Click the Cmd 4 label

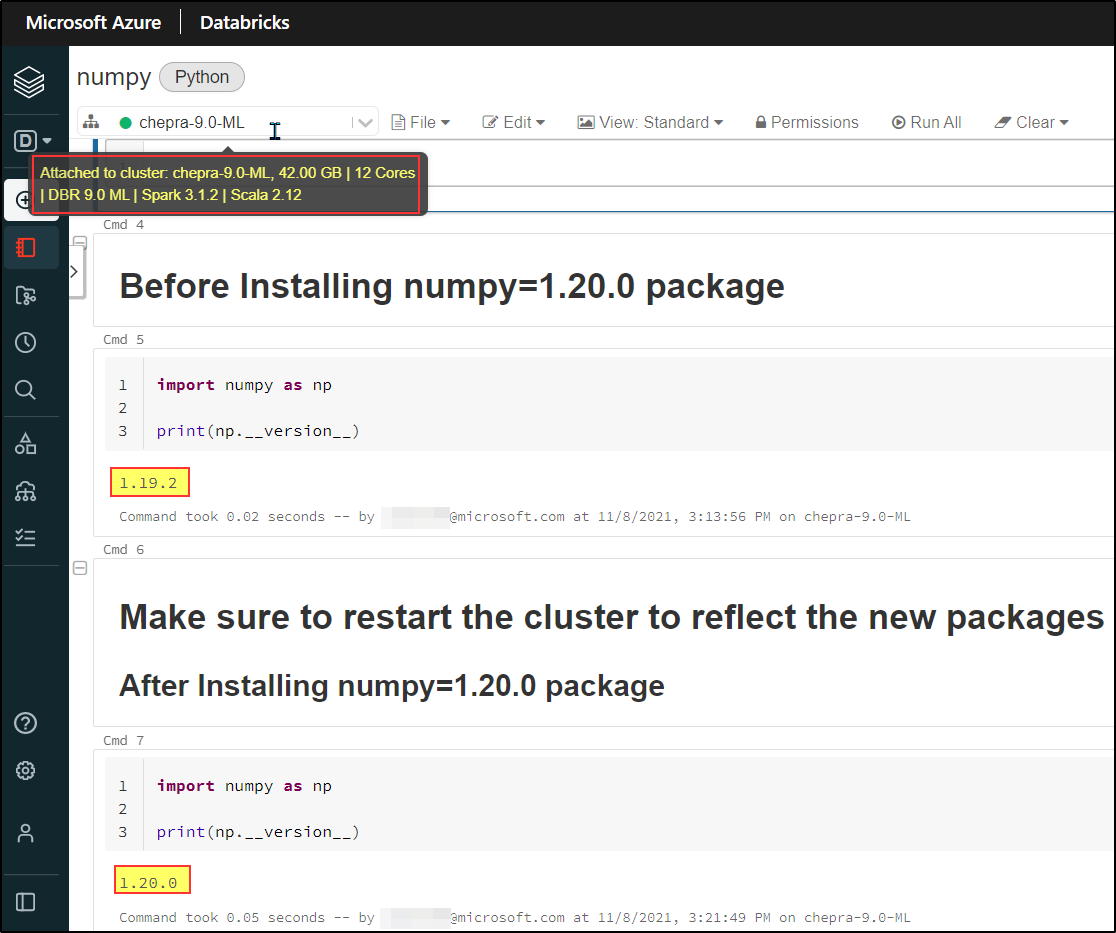[x=123, y=224]
